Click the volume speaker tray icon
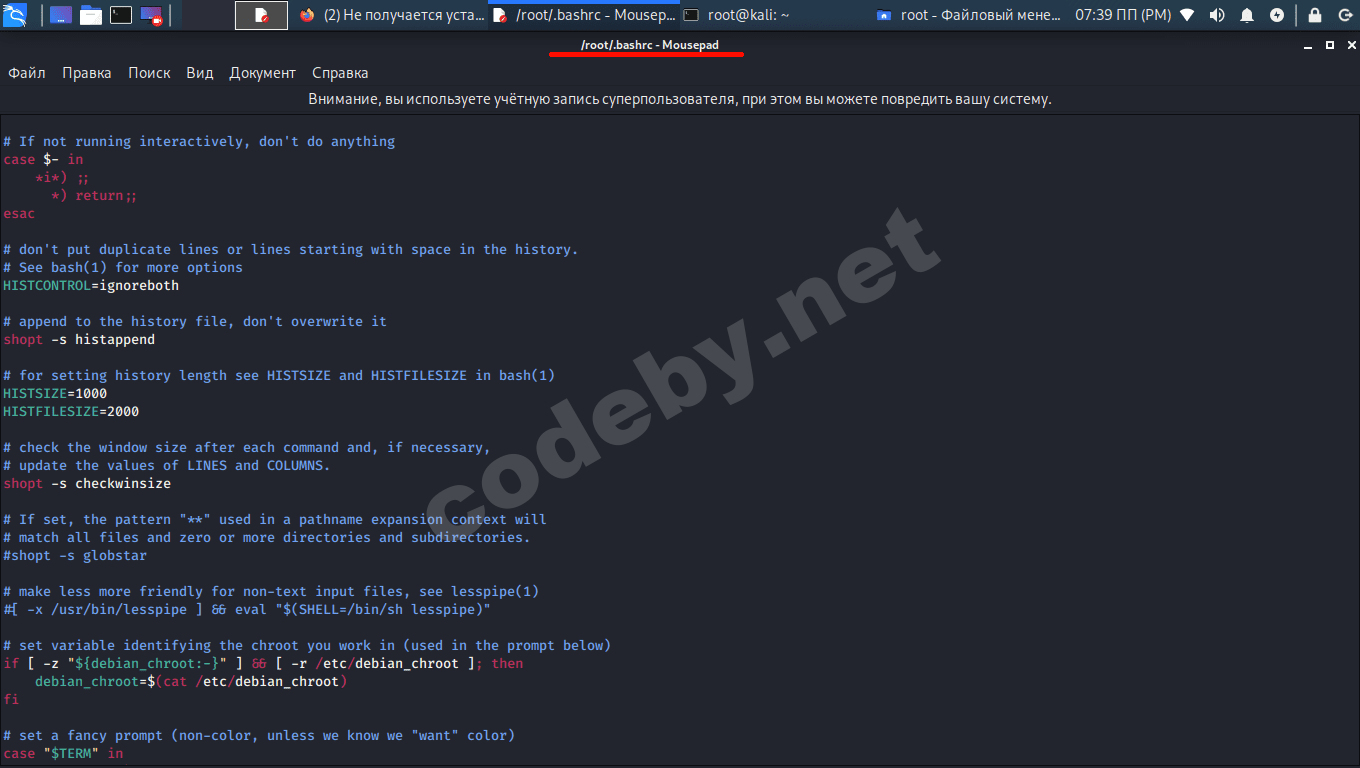 pos(1217,15)
